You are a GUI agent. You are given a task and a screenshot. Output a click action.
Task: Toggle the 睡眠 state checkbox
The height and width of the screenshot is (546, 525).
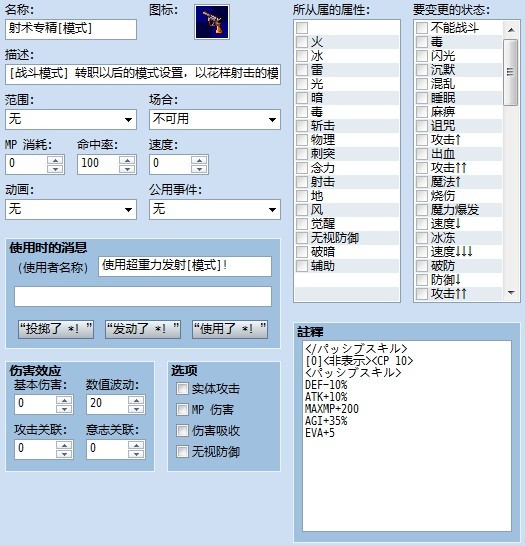pyautogui.click(x=422, y=98)
